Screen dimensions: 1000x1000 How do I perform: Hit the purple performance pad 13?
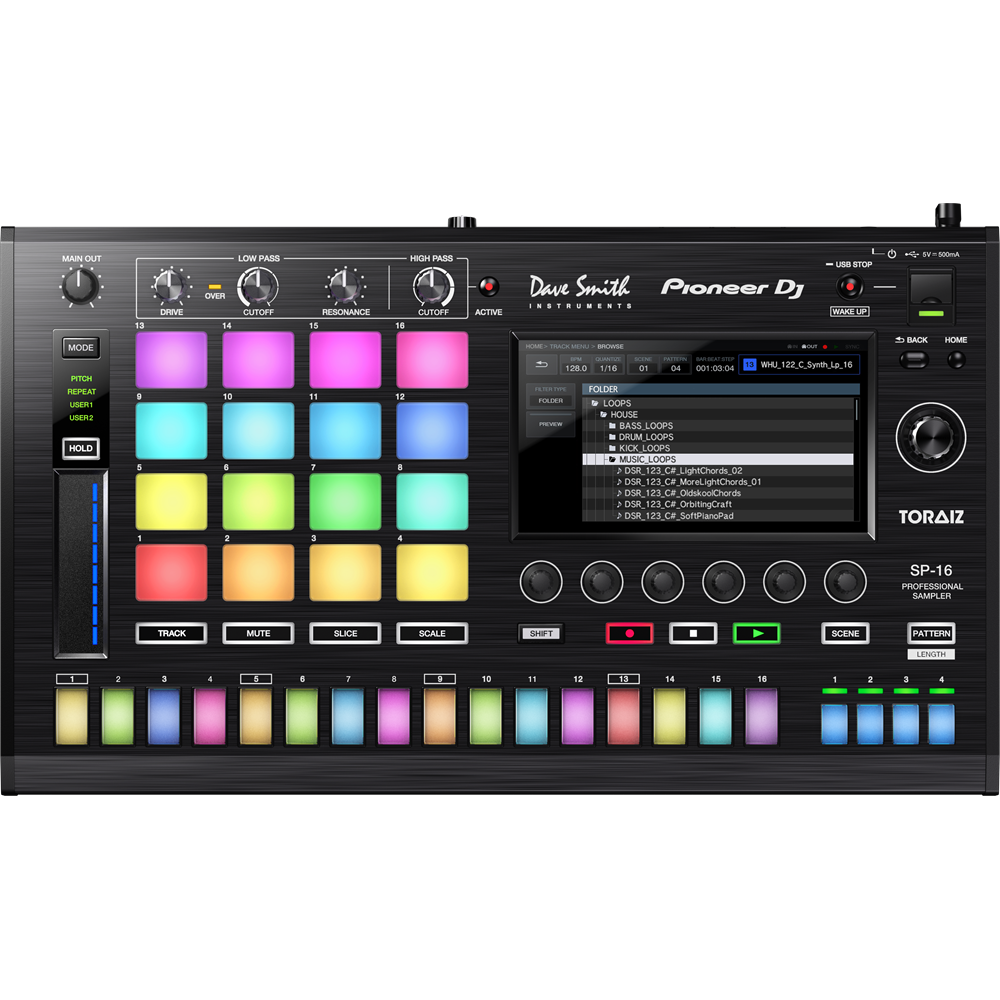click(172, 360)
